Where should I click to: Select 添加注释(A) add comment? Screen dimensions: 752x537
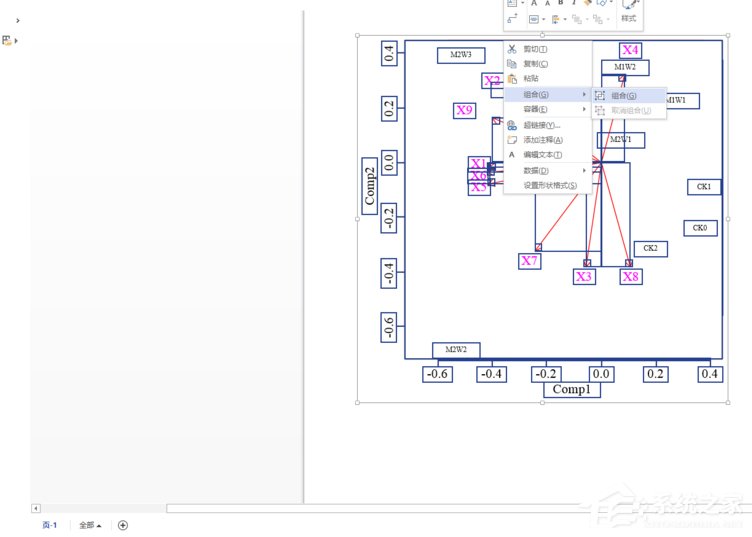click(x=548, y=140)
